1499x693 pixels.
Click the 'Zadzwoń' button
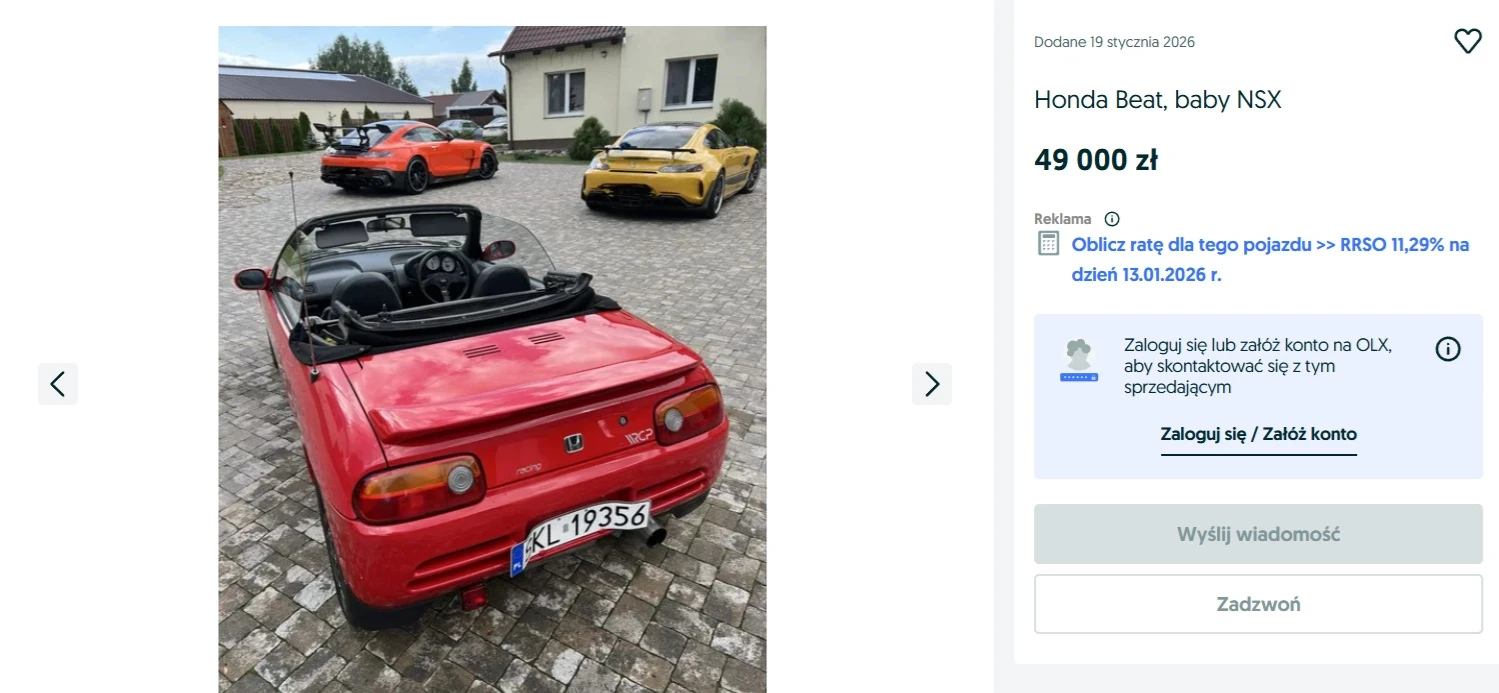(1258, 604)
